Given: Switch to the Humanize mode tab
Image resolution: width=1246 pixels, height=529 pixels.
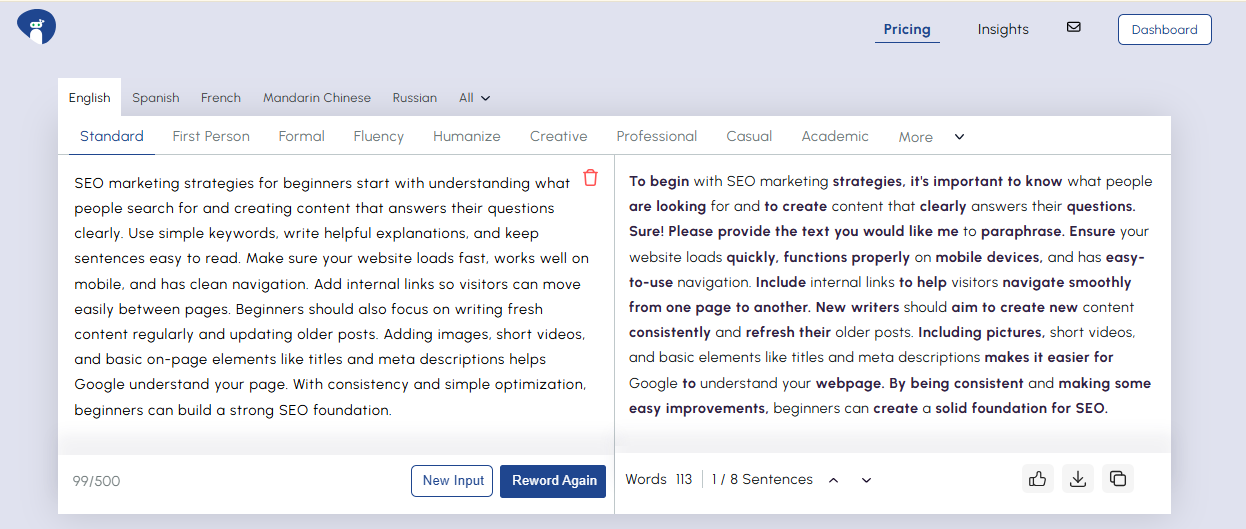Looking at the screenshot, I should pyautogui.click(x=466, y=136).
